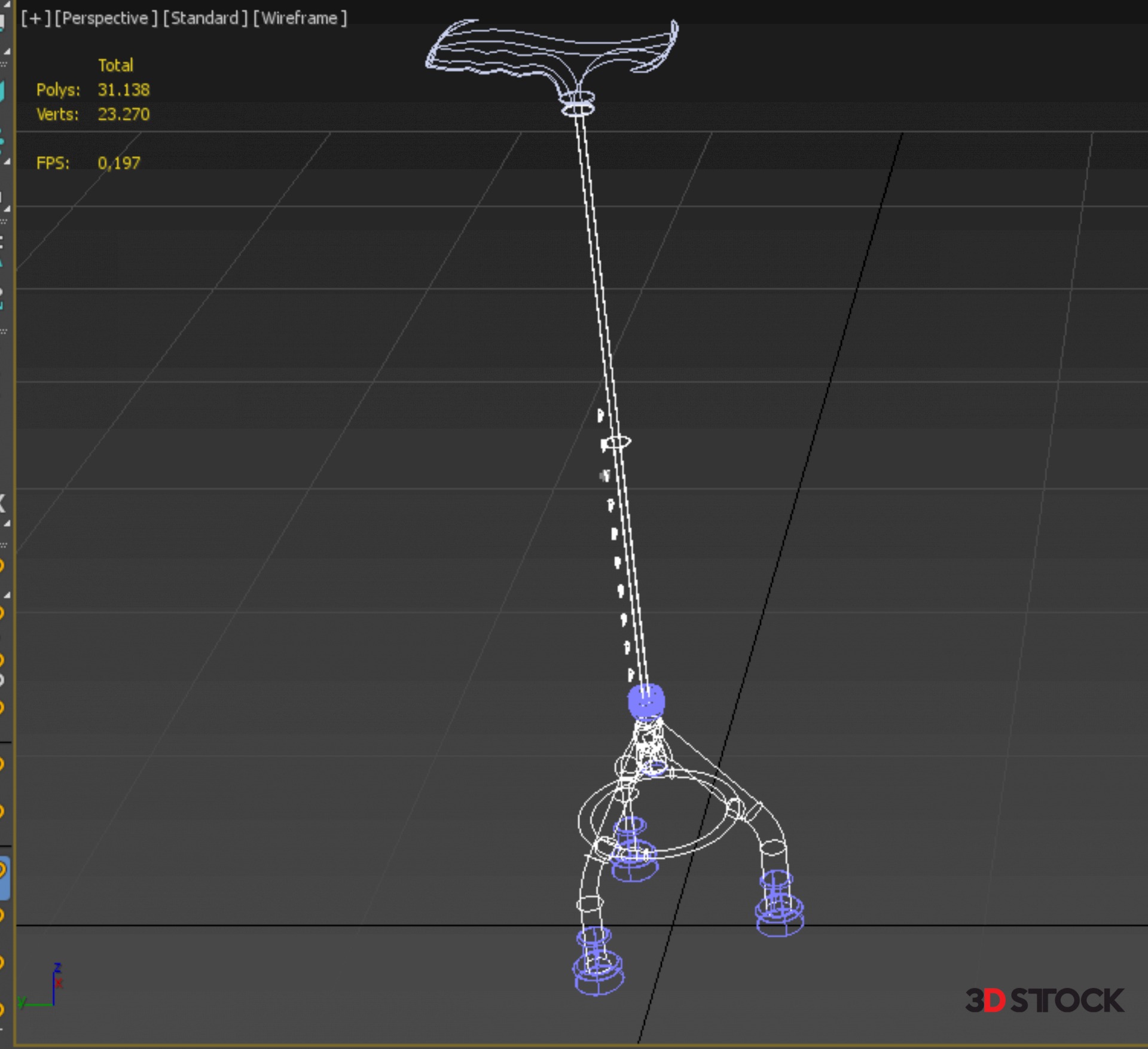Click the FPS value 0,197
Viewport: 1148px width, 1049px height.
[119, 163]
